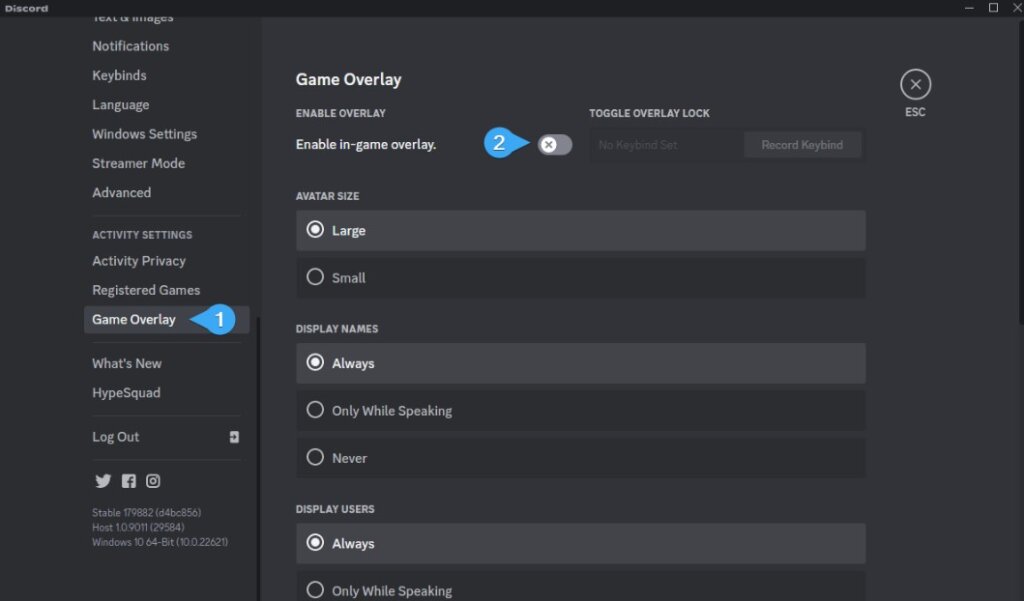1024x601 pixels.
Task: Set Display Users to Always
Action: [581, 543]
